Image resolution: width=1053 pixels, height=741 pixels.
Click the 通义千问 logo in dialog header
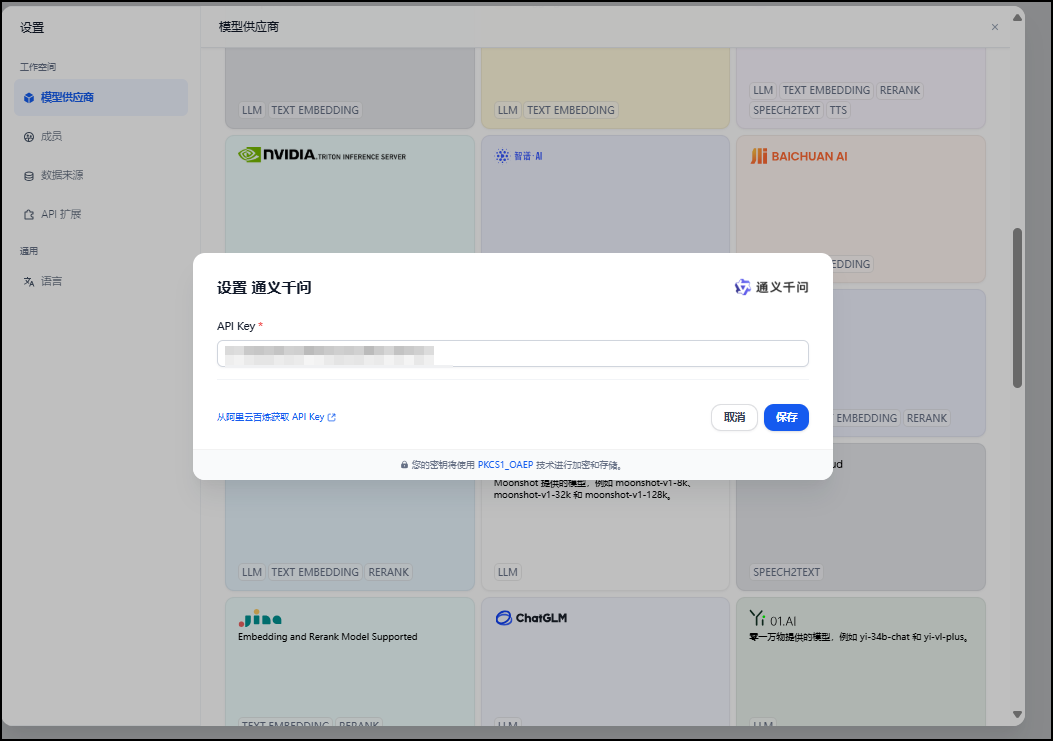click(772, 288)
